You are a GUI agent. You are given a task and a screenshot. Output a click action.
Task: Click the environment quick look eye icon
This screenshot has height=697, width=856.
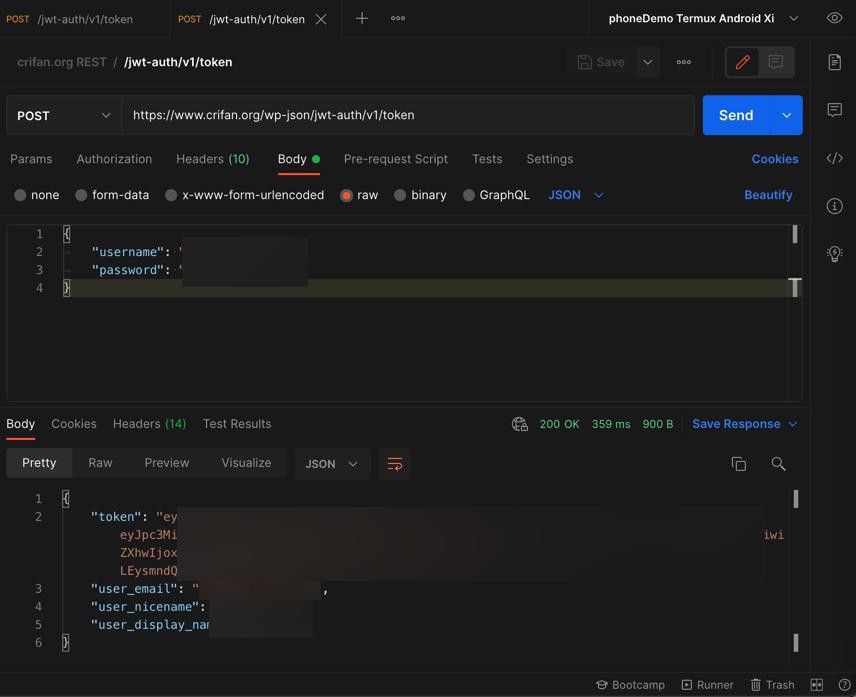click(834, 18)
